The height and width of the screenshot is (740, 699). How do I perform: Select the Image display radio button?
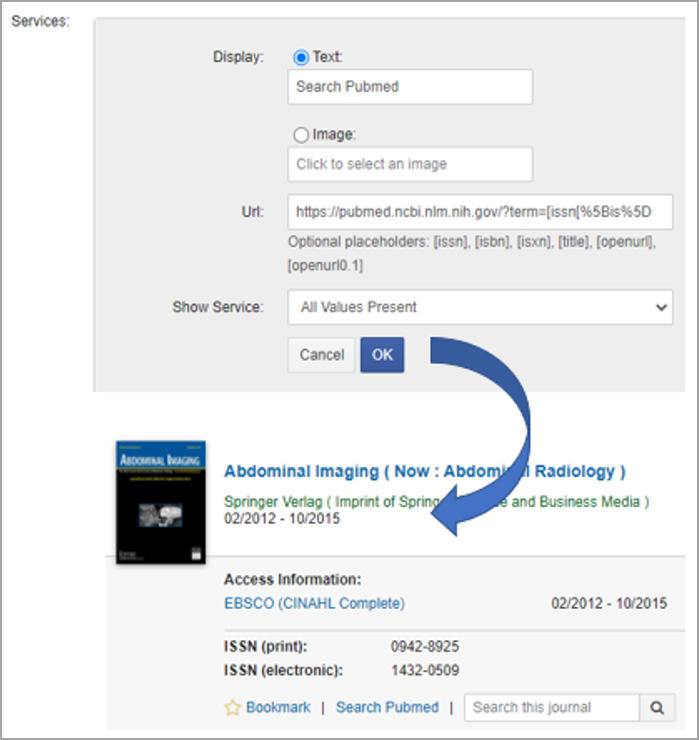coord(301,135)
